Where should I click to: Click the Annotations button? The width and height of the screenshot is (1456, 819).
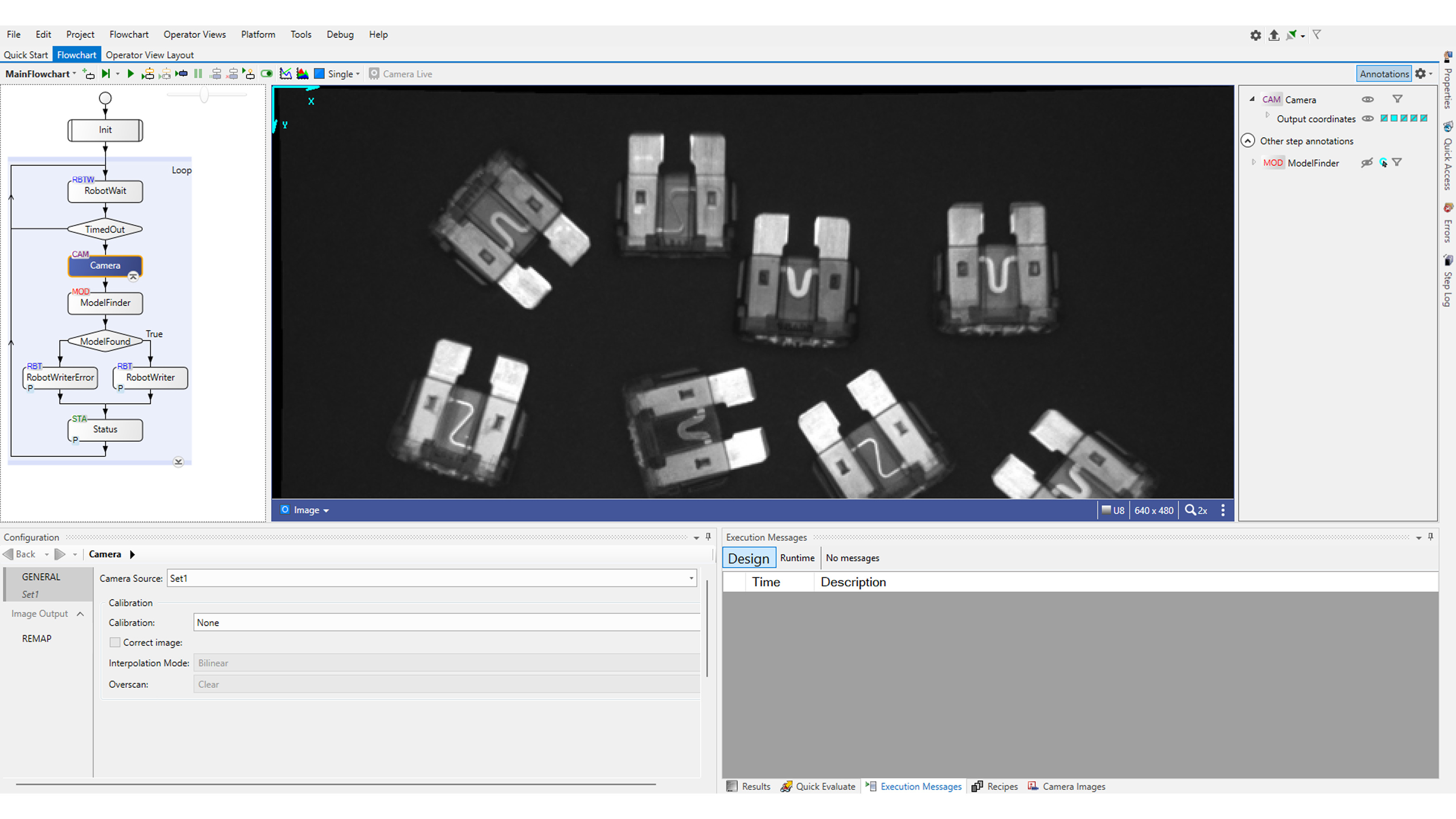click(1383, 74)
